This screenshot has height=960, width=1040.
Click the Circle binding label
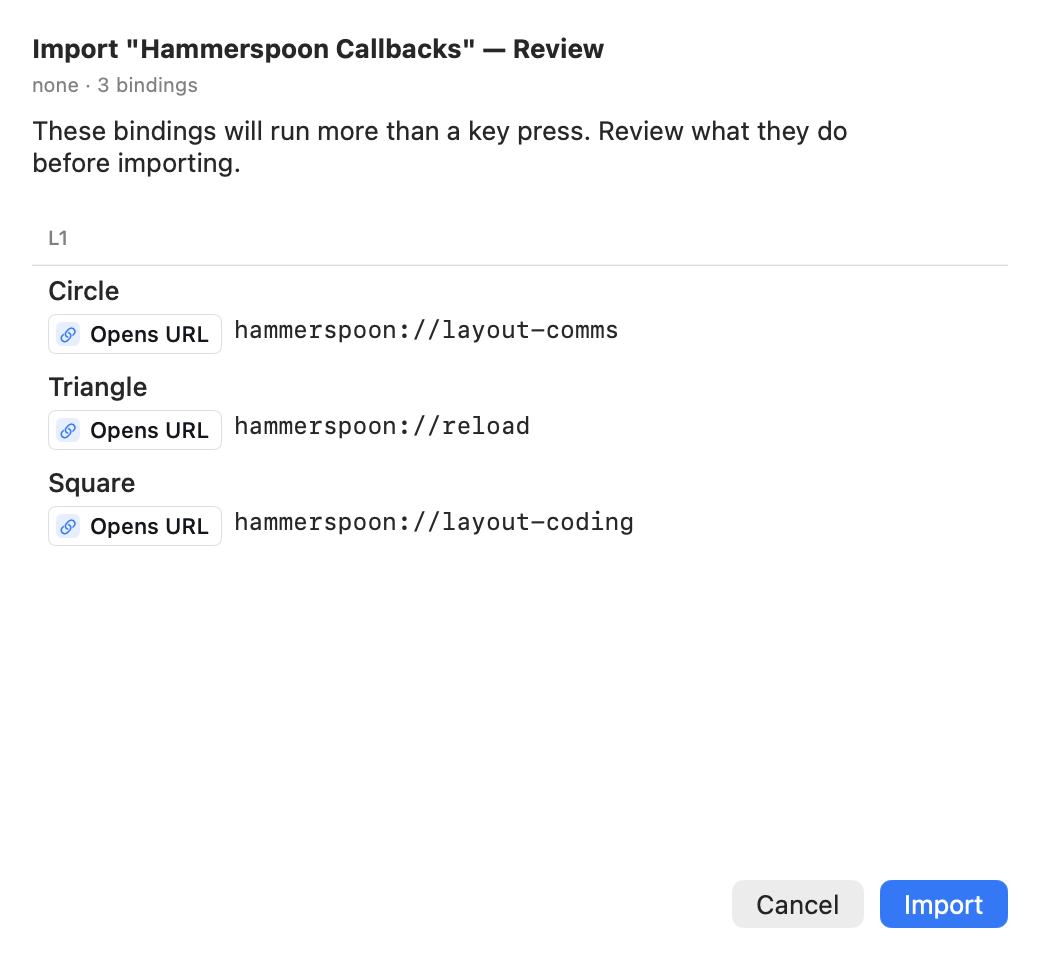pos(84,291)
